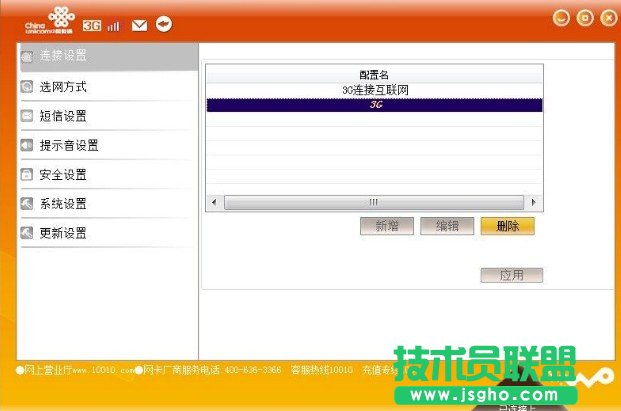Image resolution: width=621 pixels, height=411 pixels.
Task: Open the 连接设置 menu item
Action: [x=109, y=57]
